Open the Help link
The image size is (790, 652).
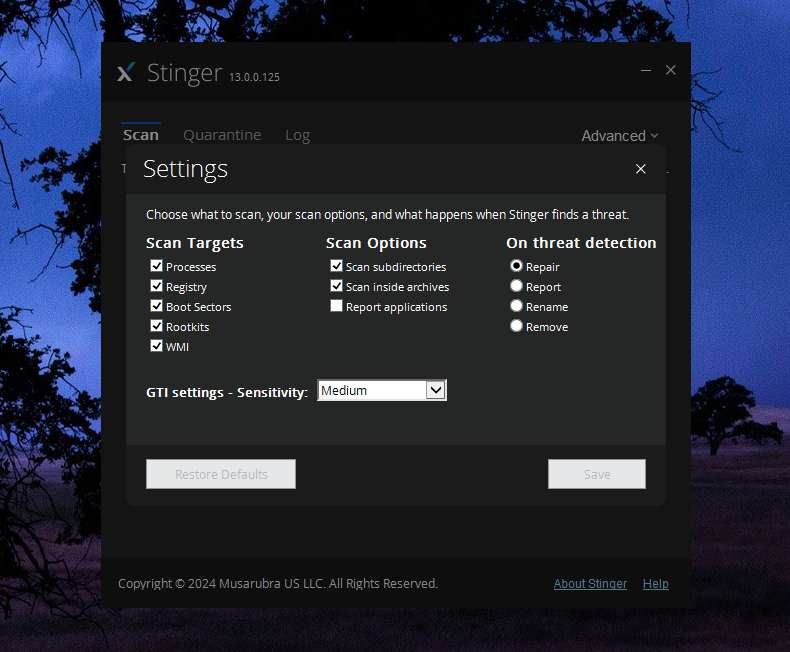[655, 583]
